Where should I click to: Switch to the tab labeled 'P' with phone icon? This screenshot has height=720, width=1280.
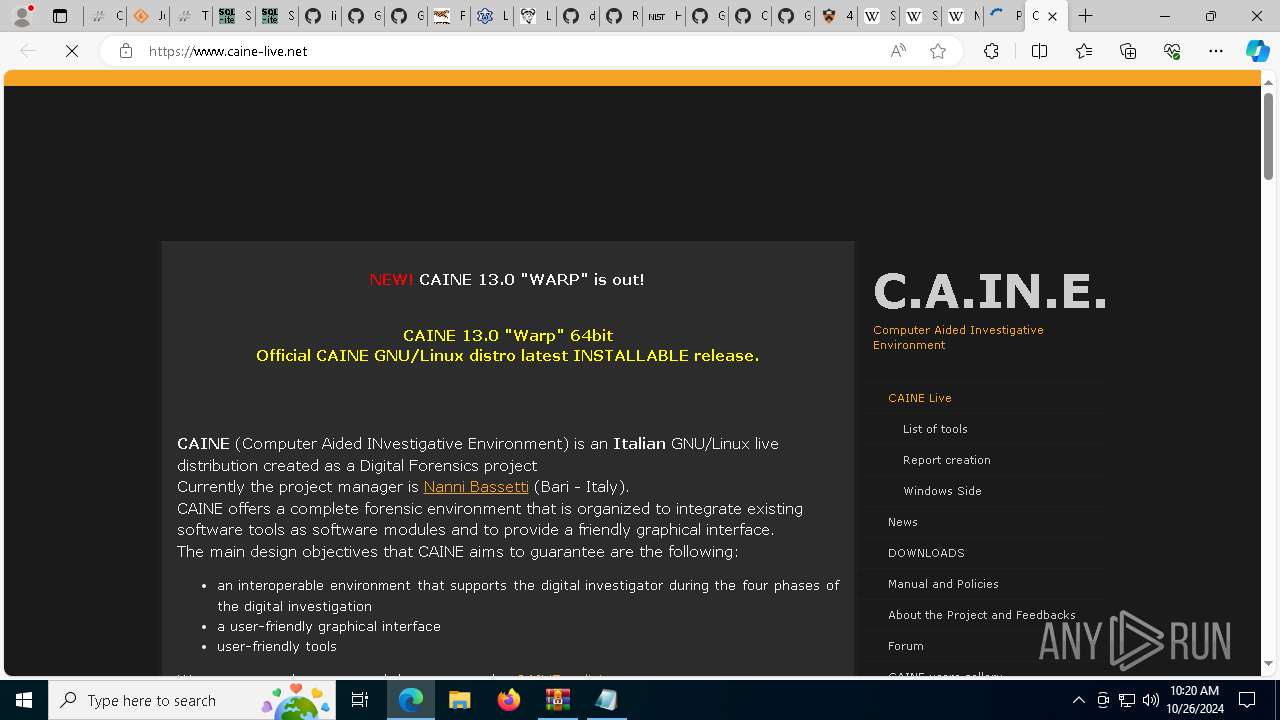(x=1004, y=16)
